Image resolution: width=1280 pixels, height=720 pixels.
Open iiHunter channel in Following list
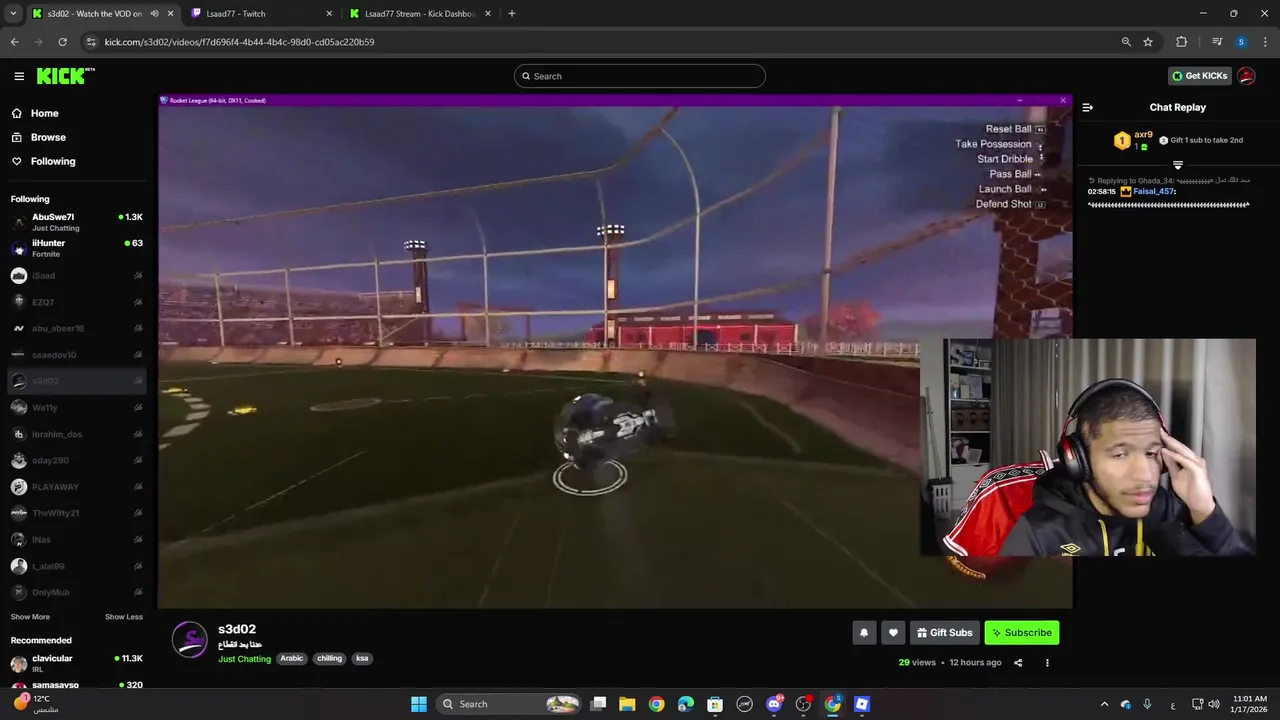tap(77, 248)
